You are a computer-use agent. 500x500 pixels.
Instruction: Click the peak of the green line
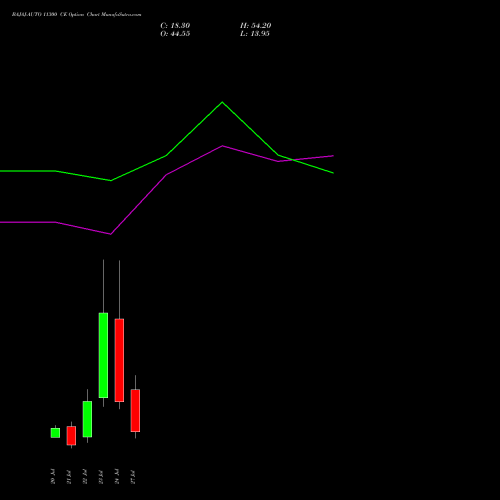(x=222, y=102)
